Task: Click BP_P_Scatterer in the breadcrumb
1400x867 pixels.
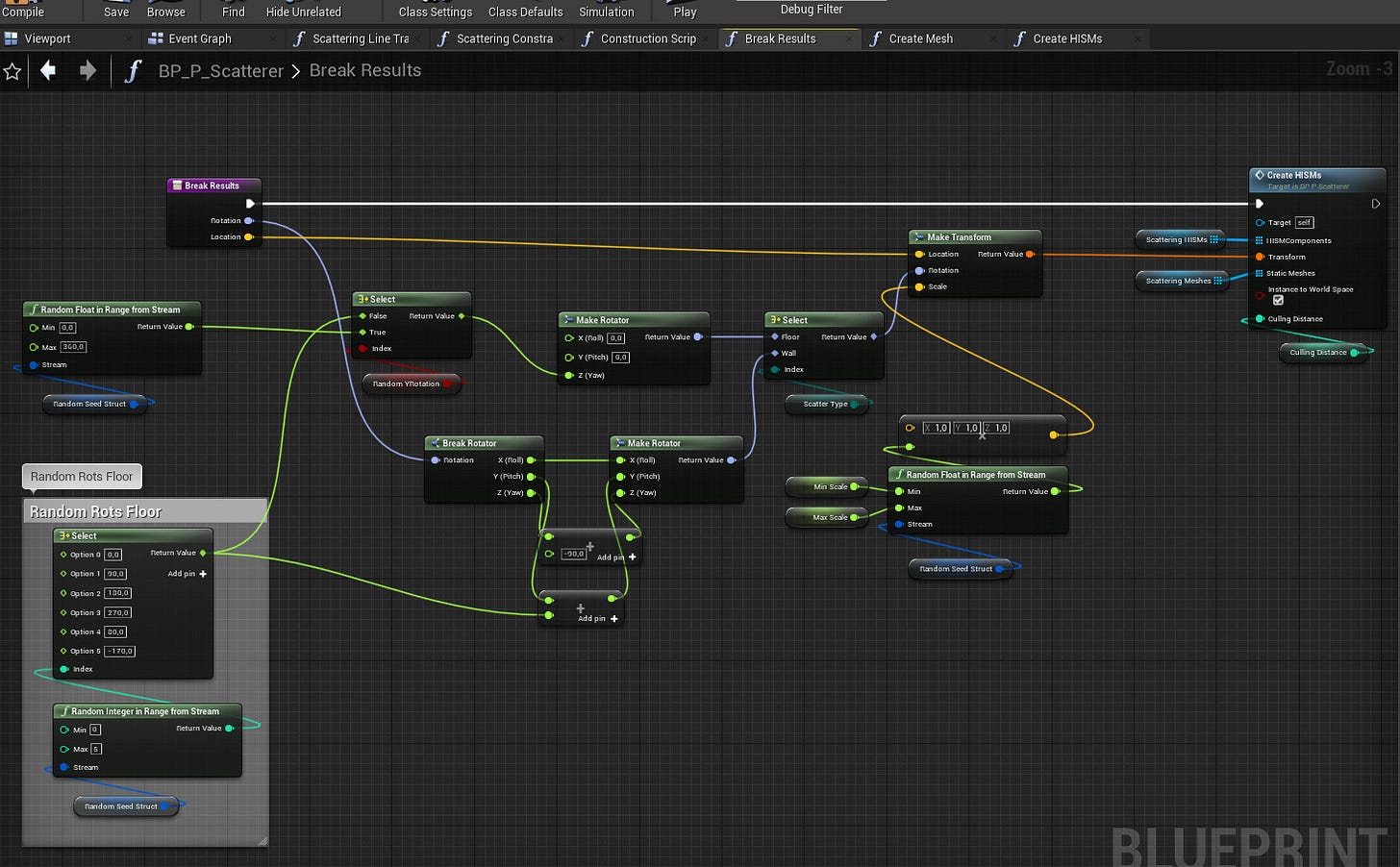Action: click(x=221, y=71)
